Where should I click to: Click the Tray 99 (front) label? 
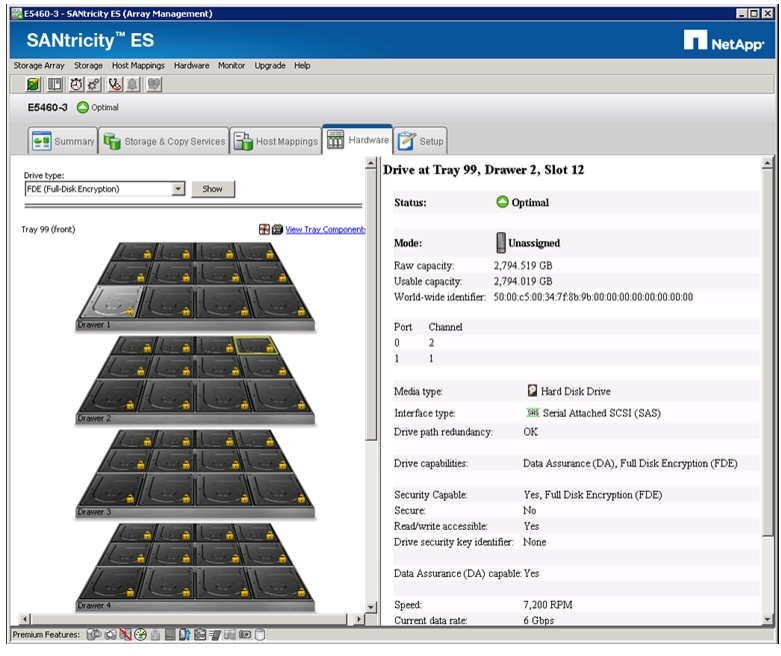pyautogui.click(x=48, y=229)
